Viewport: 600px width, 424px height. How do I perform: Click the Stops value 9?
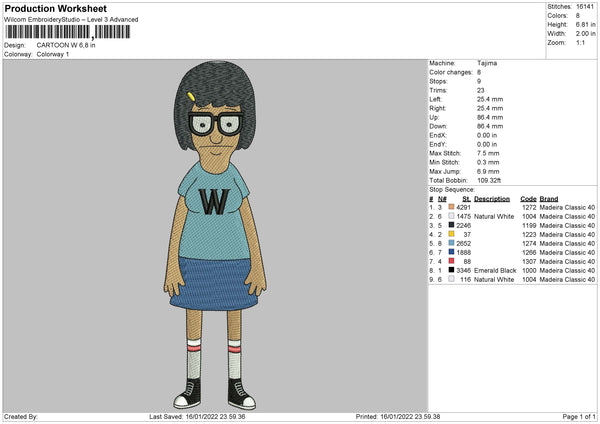pos(479,81)
